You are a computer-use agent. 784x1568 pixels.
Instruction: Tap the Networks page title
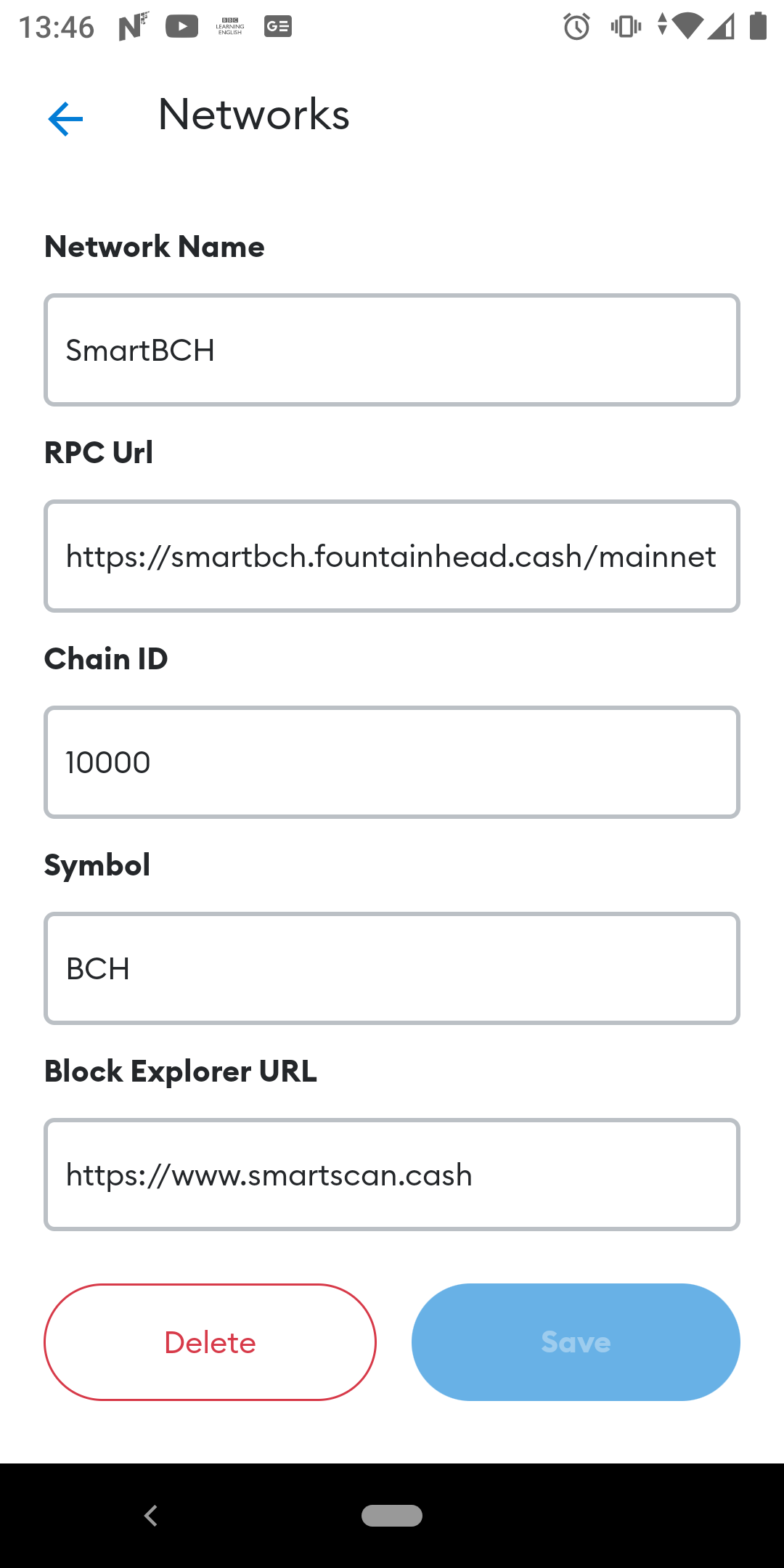[254, 115]
